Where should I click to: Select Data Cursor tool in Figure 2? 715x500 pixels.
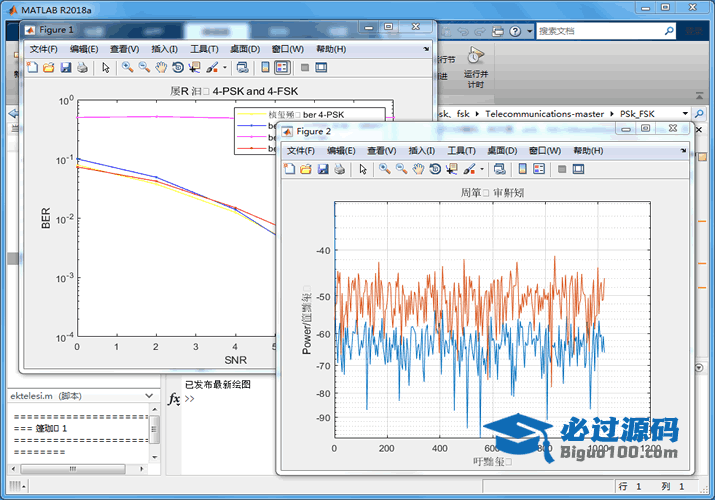coord(452,169)
